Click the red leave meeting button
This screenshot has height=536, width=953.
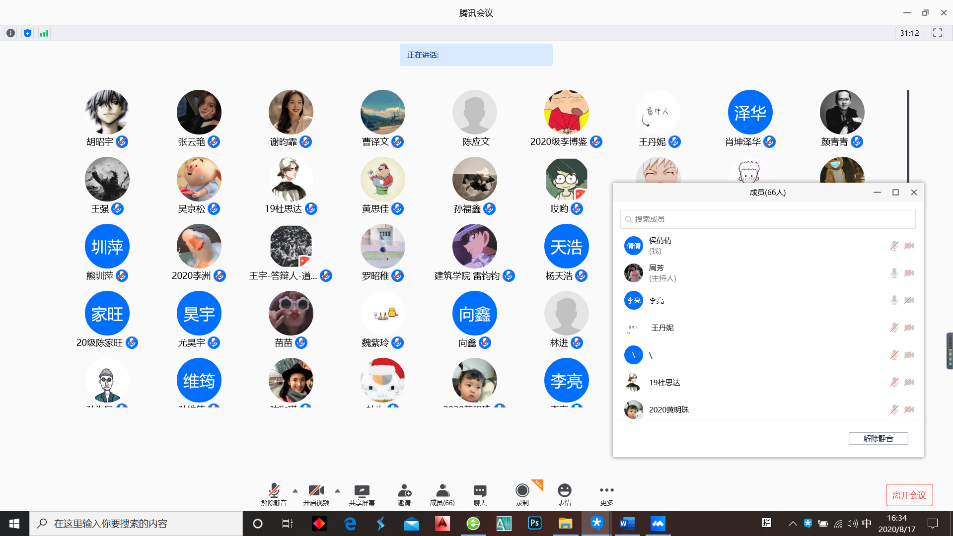coord(909,495)
